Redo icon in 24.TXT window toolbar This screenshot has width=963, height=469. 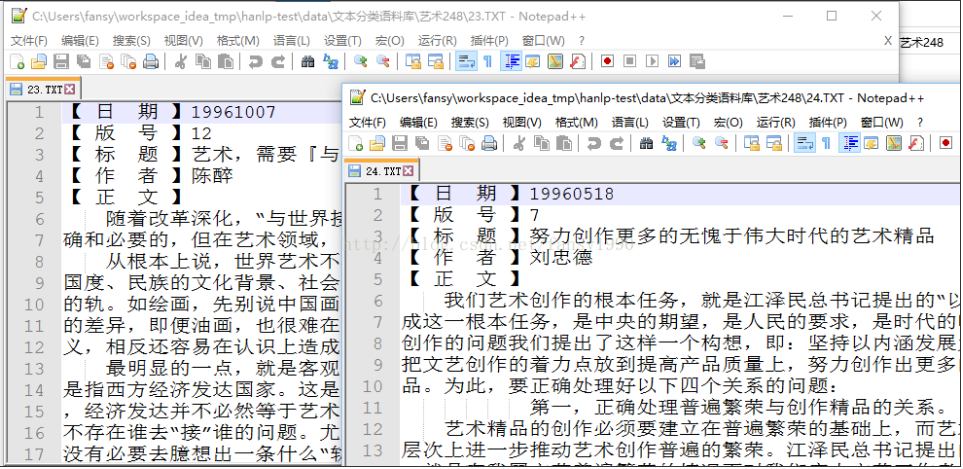click(x=616, y=144)
